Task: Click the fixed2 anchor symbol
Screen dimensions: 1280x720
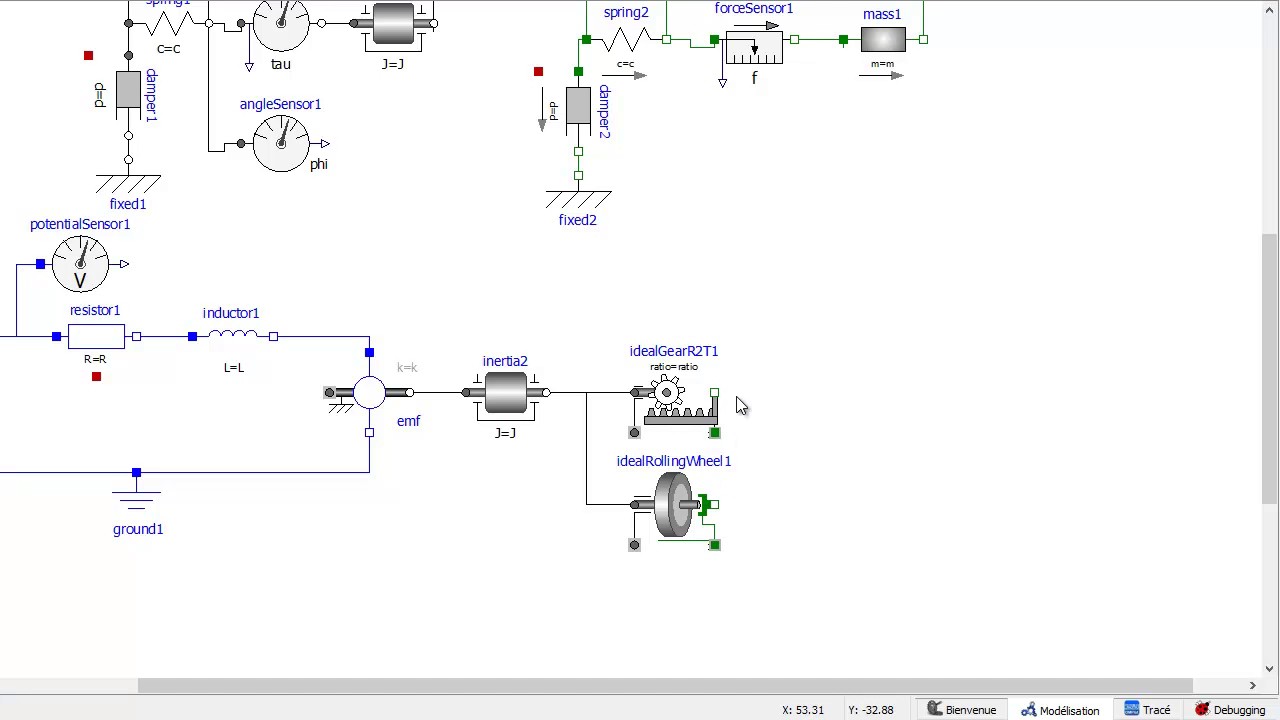Action: pos(578,198)
